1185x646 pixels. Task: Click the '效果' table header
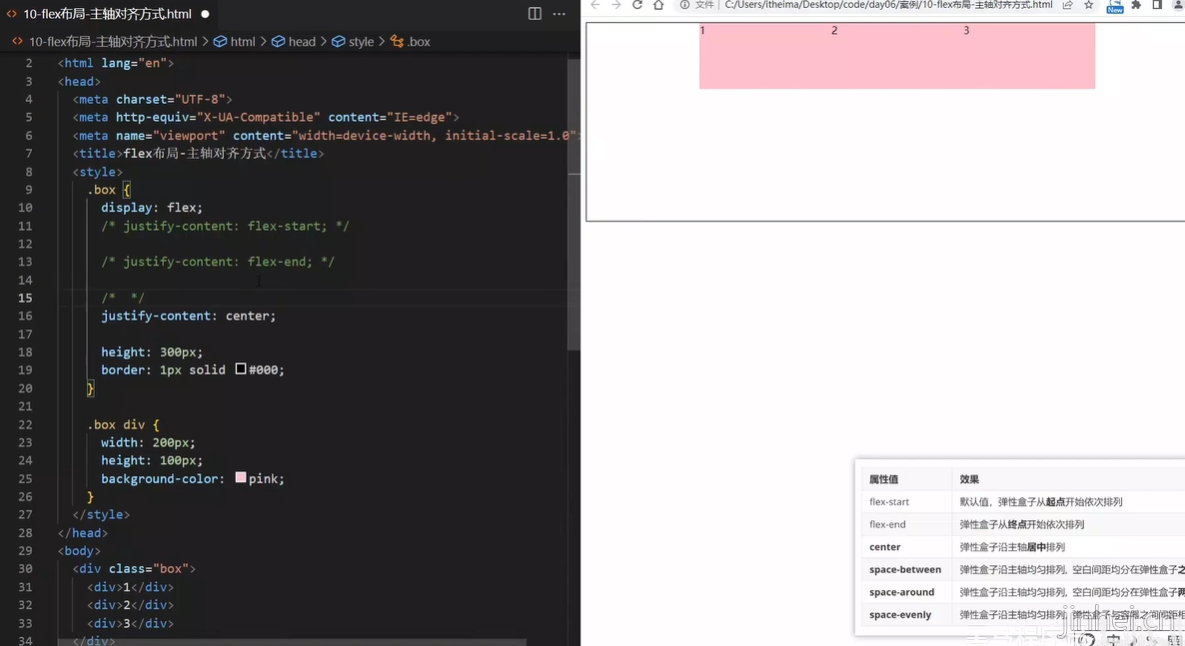[x=969, y=479]
